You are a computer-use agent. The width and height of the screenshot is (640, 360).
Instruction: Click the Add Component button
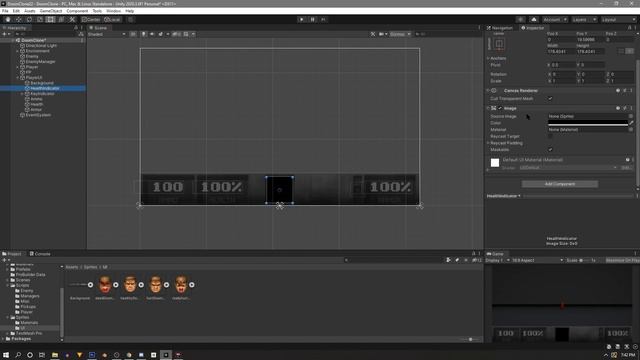click(x=560, y=184)
